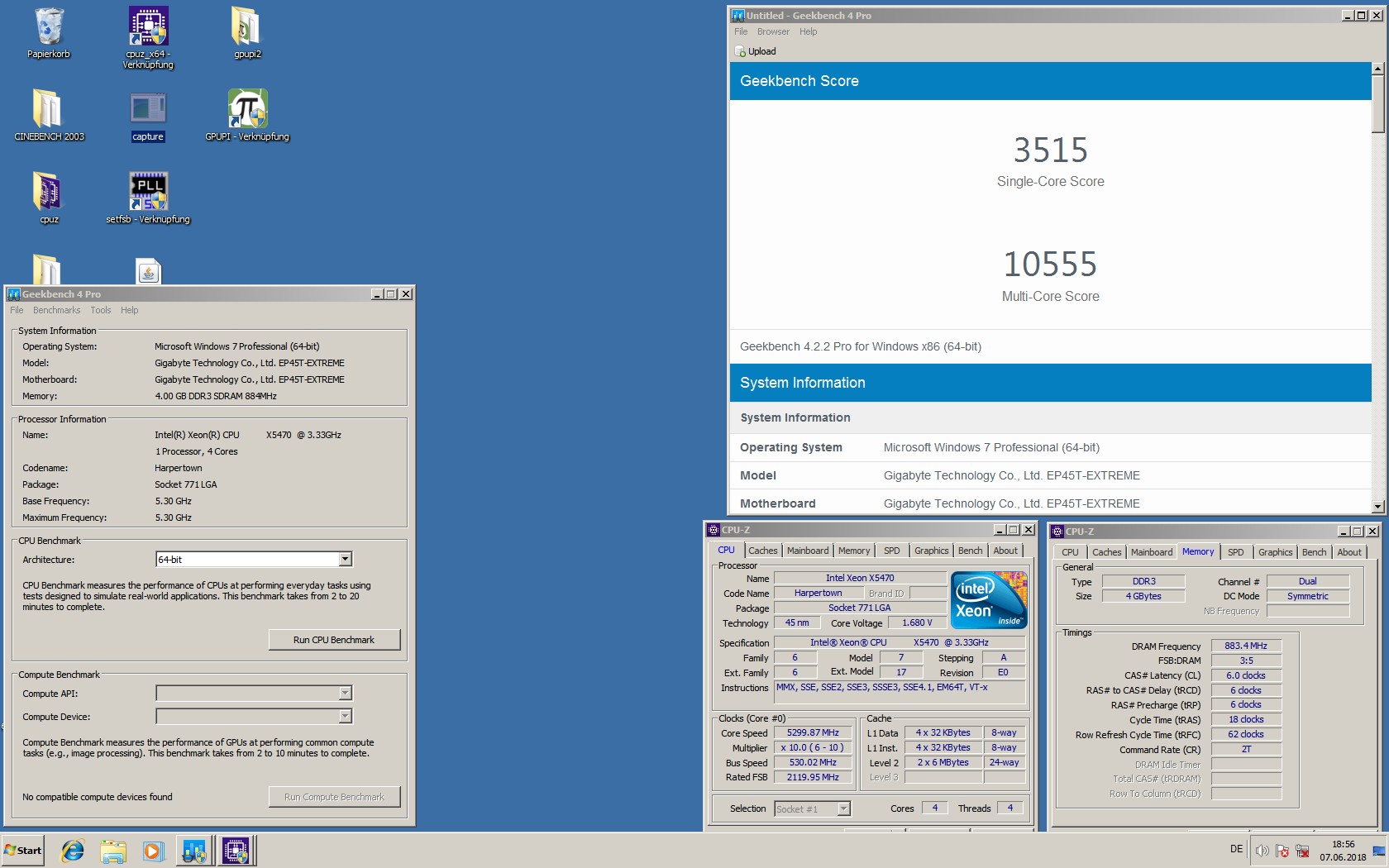Click the Single-Core Score 3515

click(1050, 150)
